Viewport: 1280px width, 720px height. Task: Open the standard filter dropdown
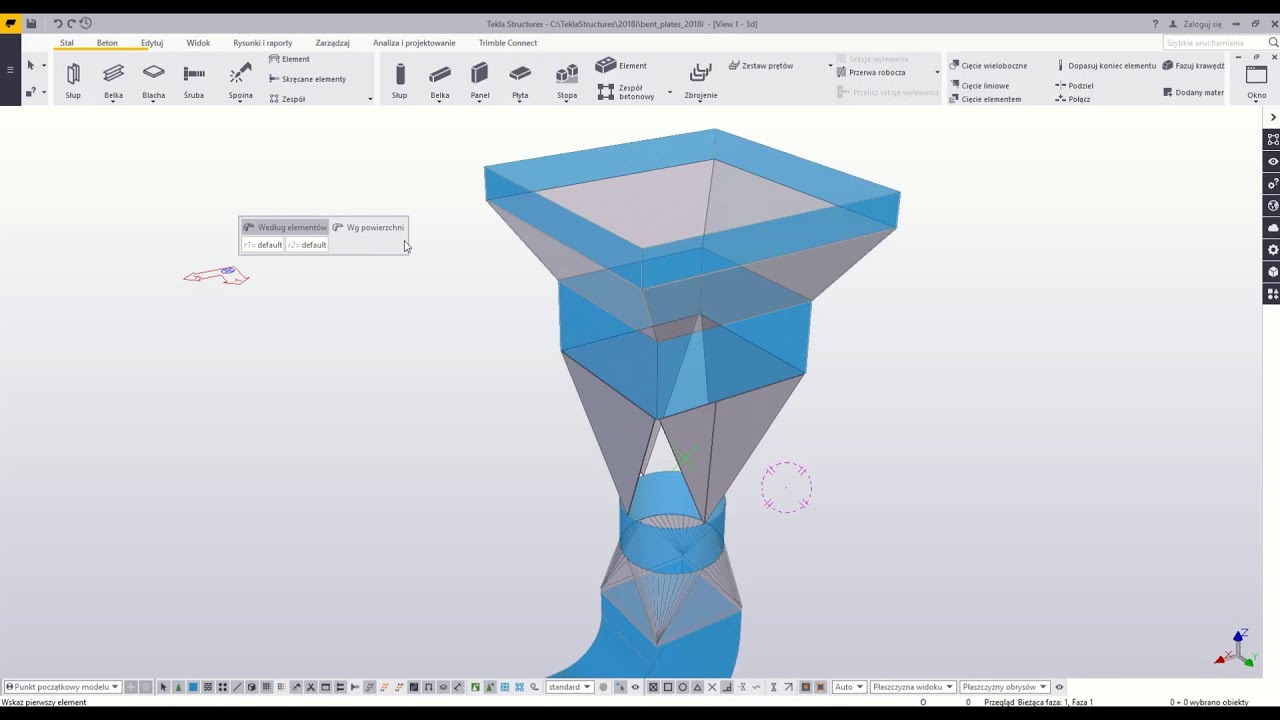coord(570,687)
